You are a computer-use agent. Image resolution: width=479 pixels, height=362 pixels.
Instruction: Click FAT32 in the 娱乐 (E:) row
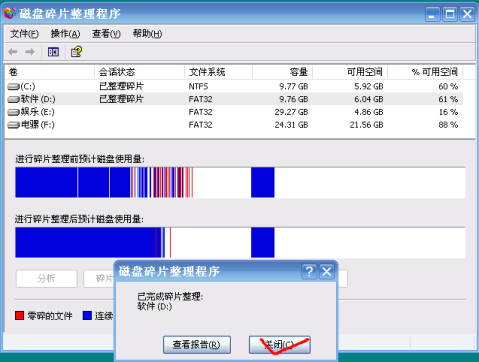click(x=200, y=112)
